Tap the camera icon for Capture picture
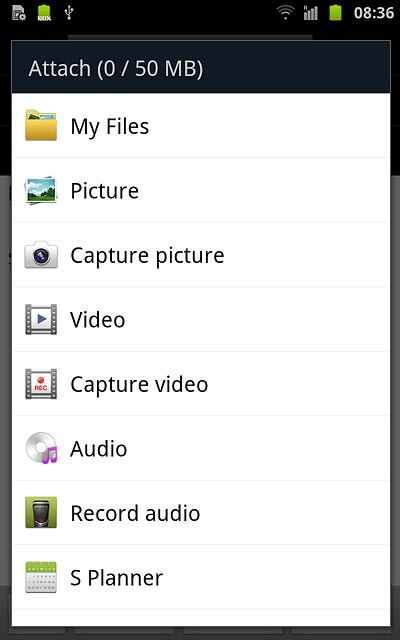This screenshot has height=640, width=400. 41,255
